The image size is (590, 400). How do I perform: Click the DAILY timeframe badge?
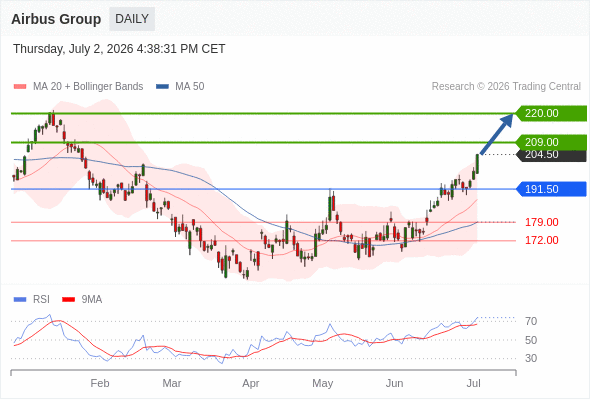tap(132, 19)
